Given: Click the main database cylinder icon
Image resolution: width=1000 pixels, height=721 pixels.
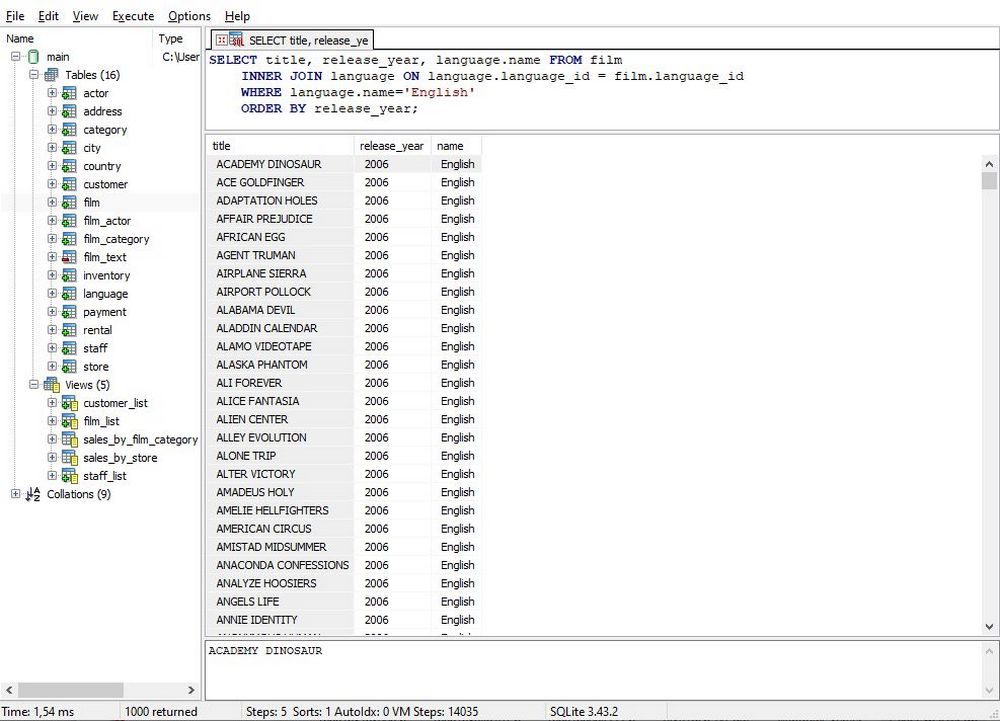Looking at the screenshot, I should [34, 57].
